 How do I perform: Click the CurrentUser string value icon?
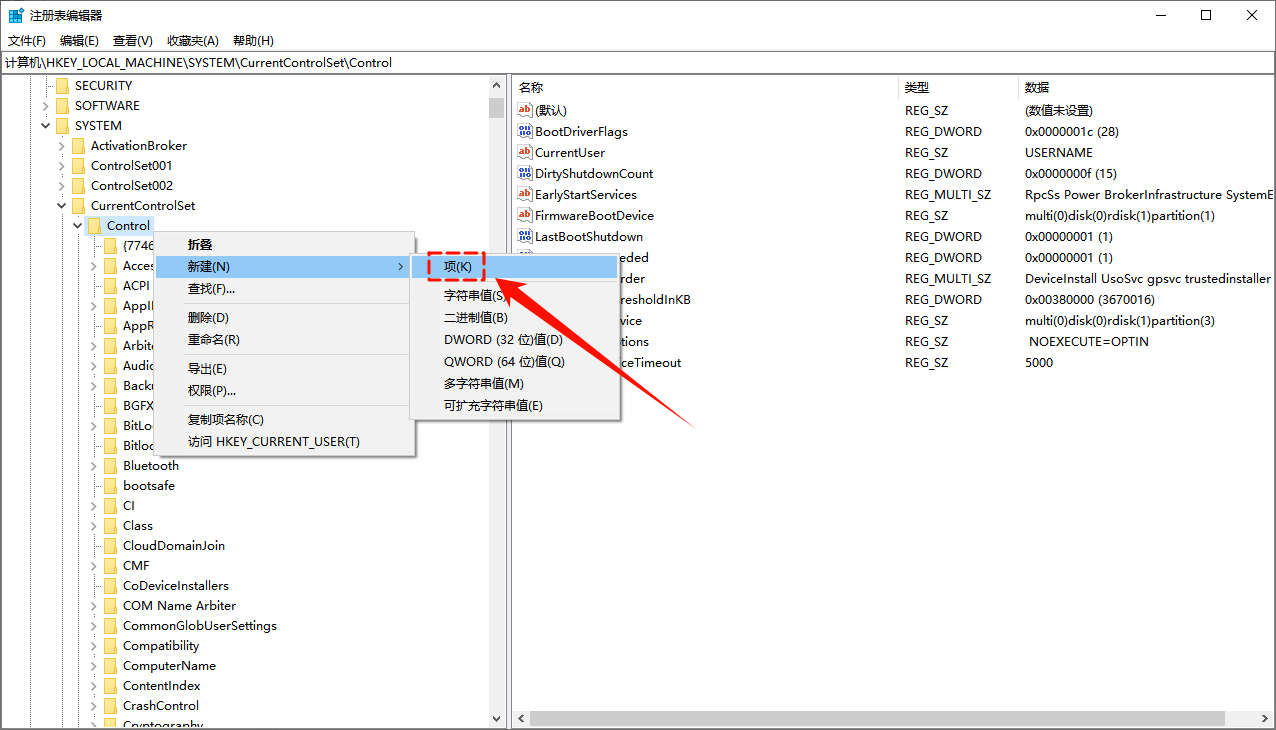tap(525, 153)
